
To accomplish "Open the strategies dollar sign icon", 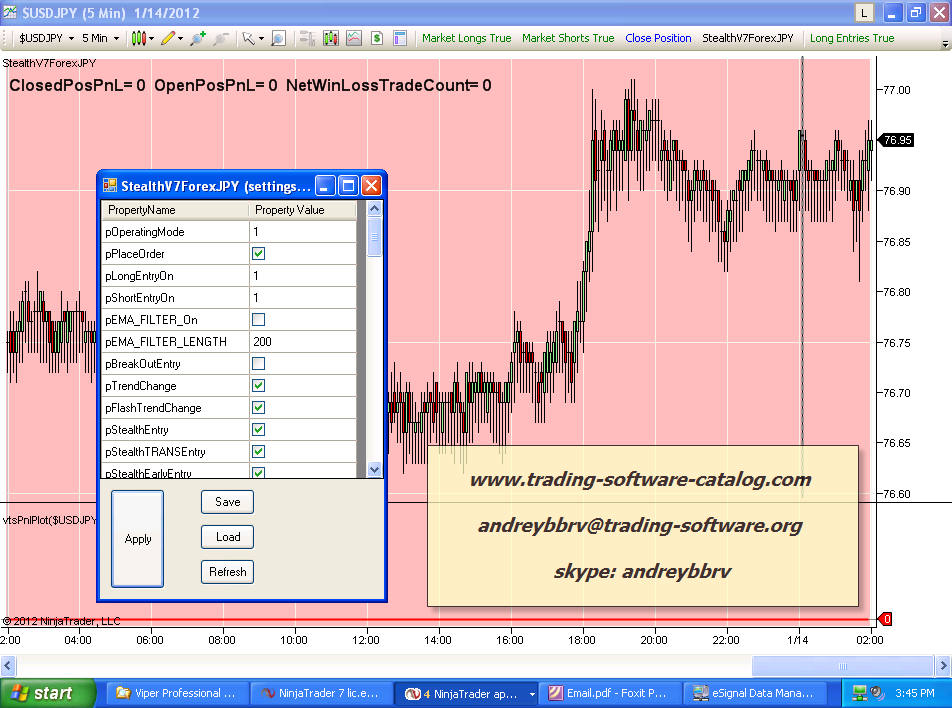I will (x=377, y=38).
